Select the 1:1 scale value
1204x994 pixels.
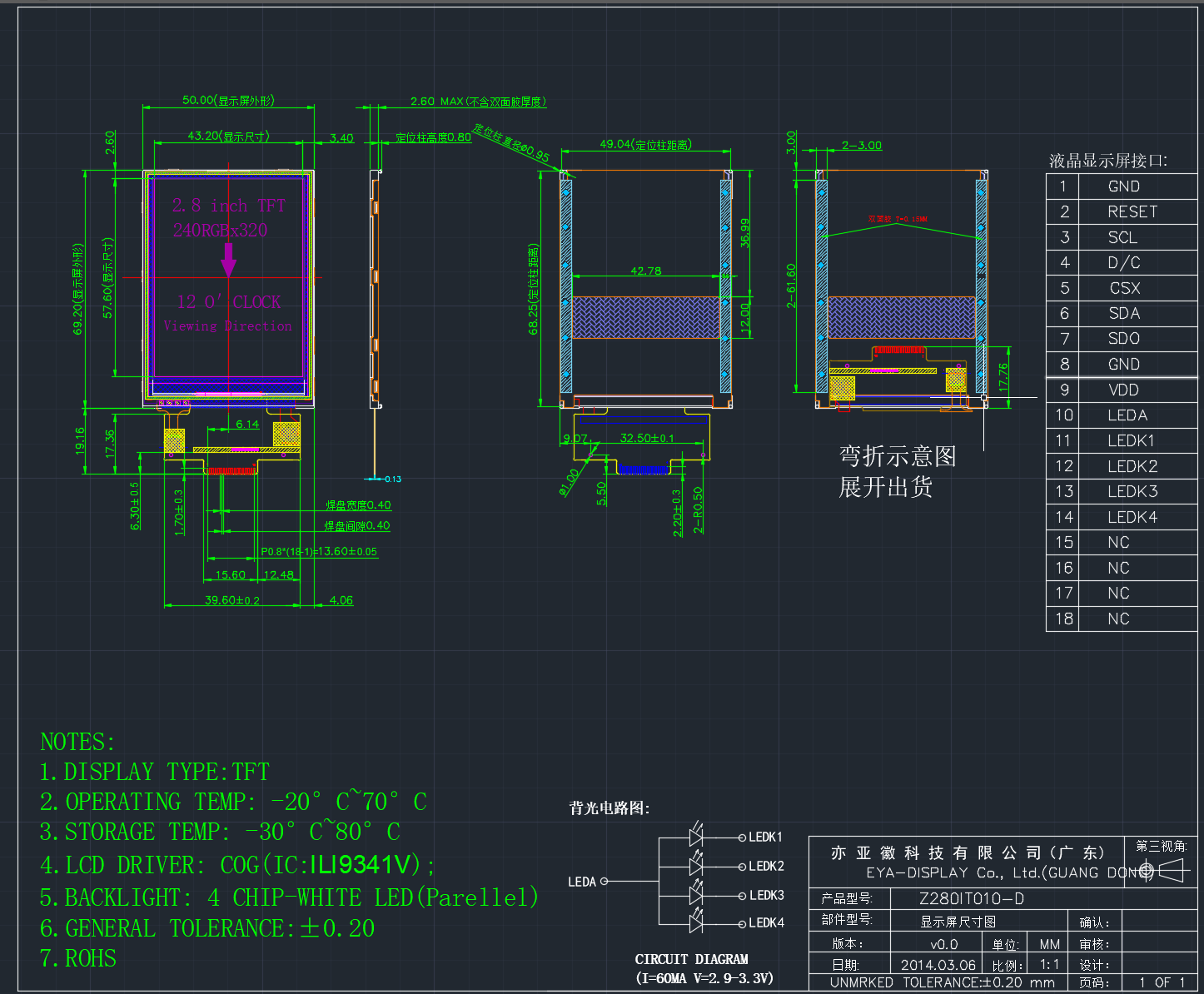(x=1050, y=965)
